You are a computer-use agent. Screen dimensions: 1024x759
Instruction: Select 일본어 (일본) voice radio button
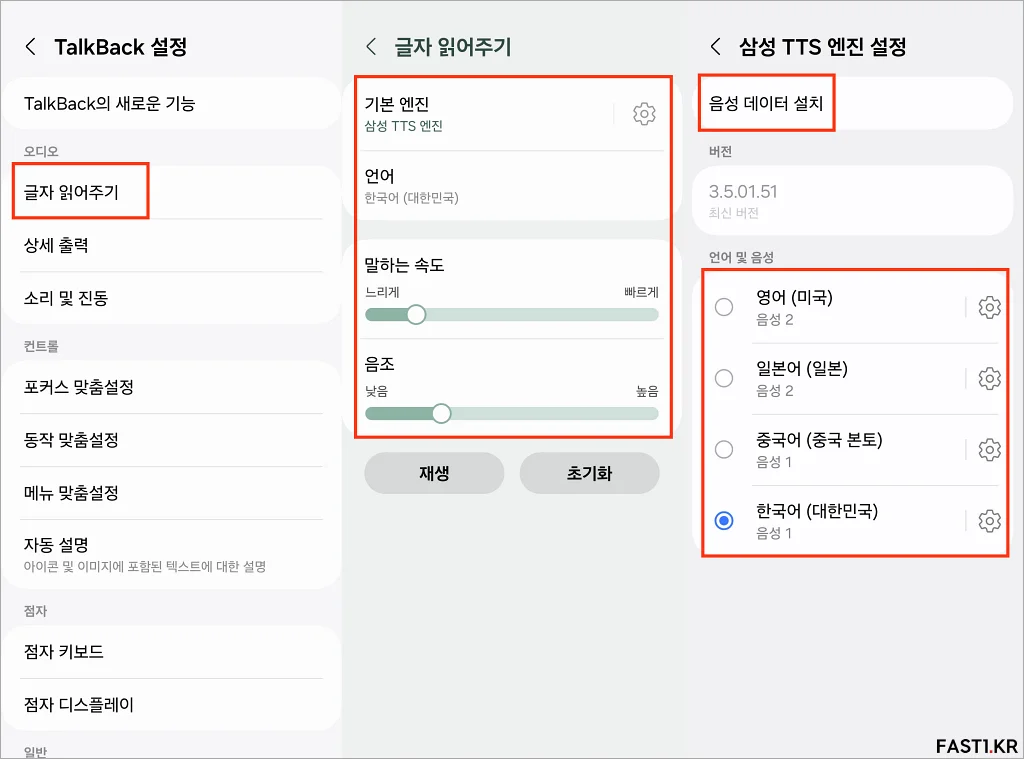click(724, 378)
